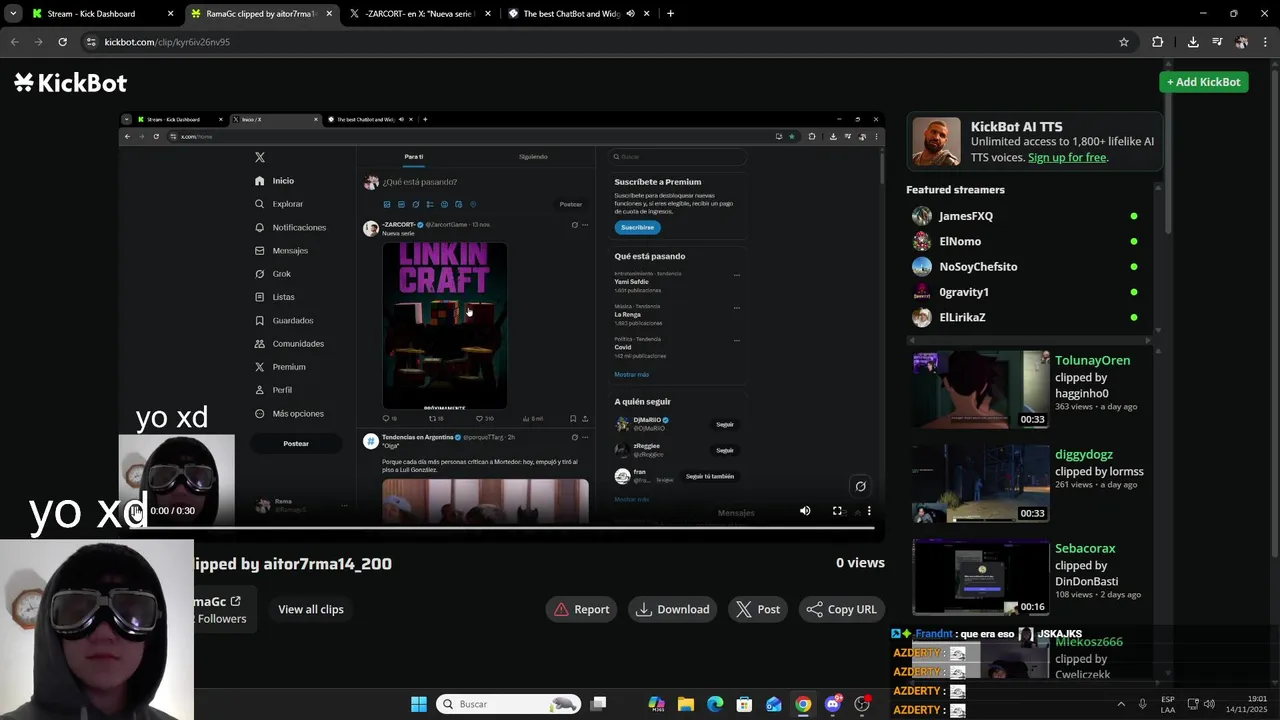Click JamesFXQ's avatar icon

coord(922,216)
